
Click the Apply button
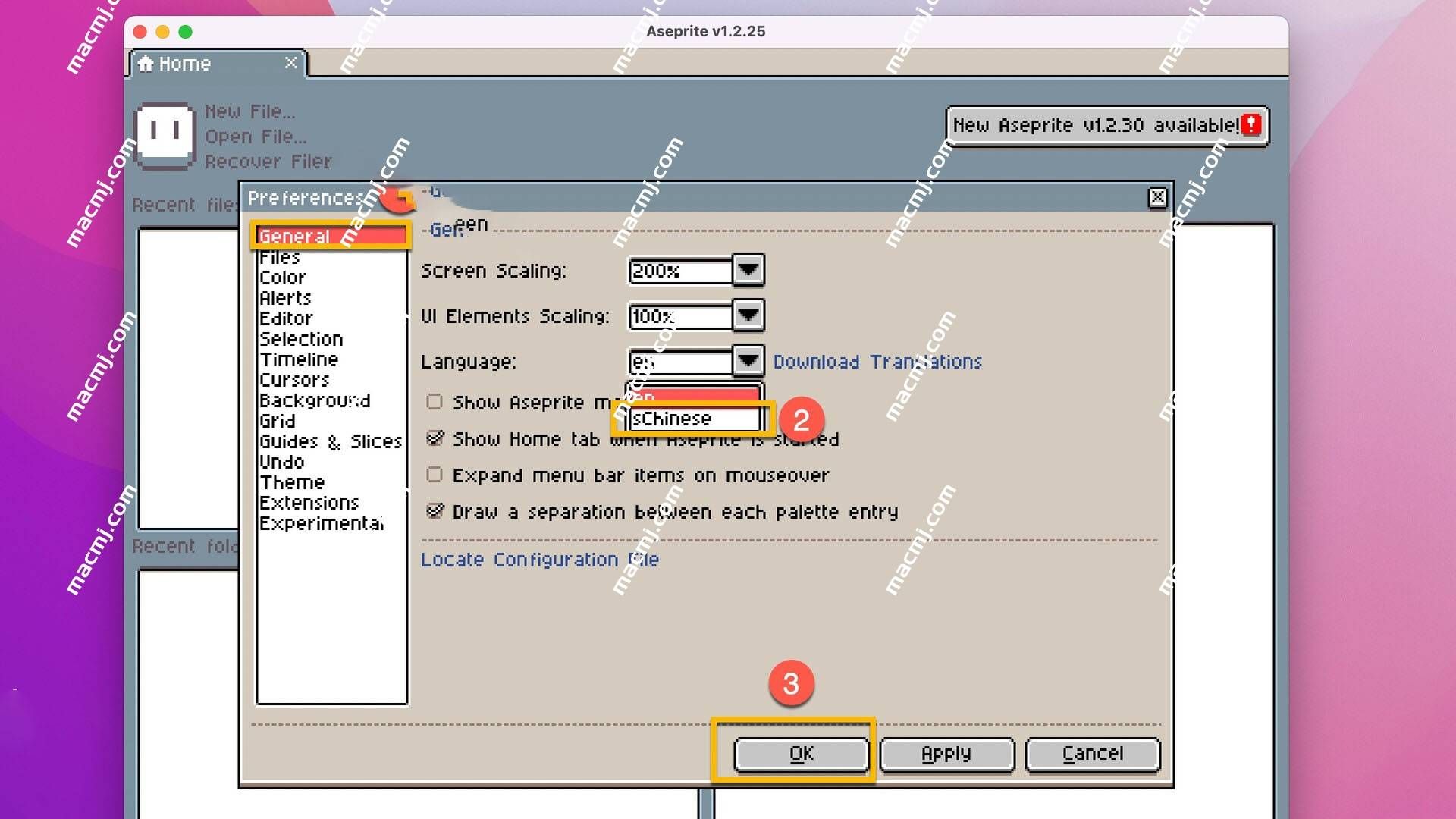[x=946, y=754]
